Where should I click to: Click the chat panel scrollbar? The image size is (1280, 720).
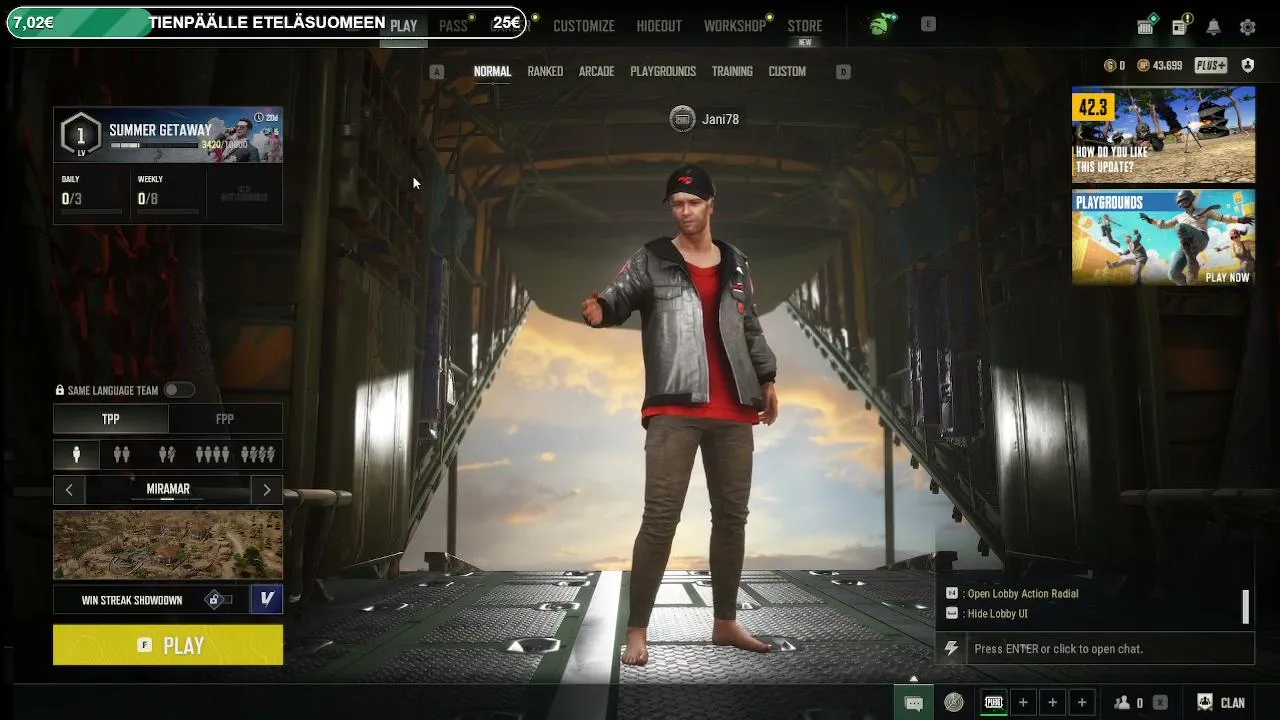pyautogui.click(x=1246, y=606)
